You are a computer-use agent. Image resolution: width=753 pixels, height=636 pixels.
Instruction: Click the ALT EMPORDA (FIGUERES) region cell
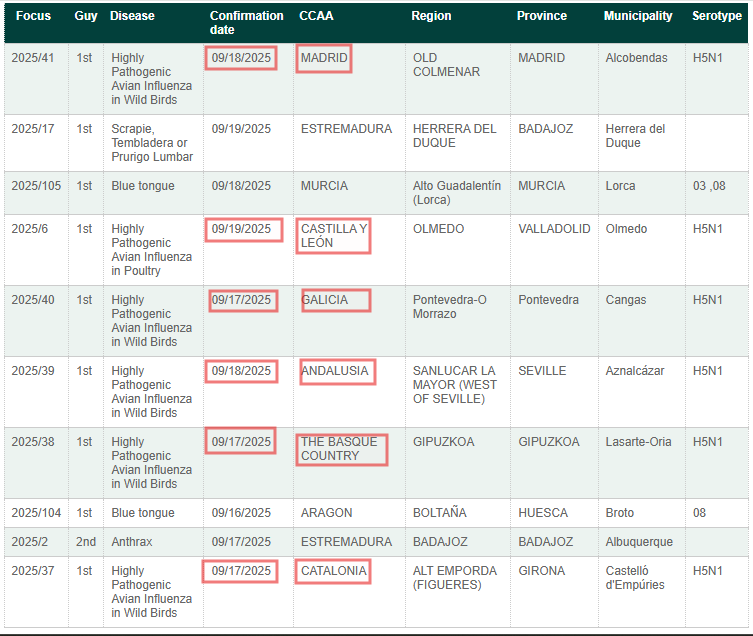[454, 578]
